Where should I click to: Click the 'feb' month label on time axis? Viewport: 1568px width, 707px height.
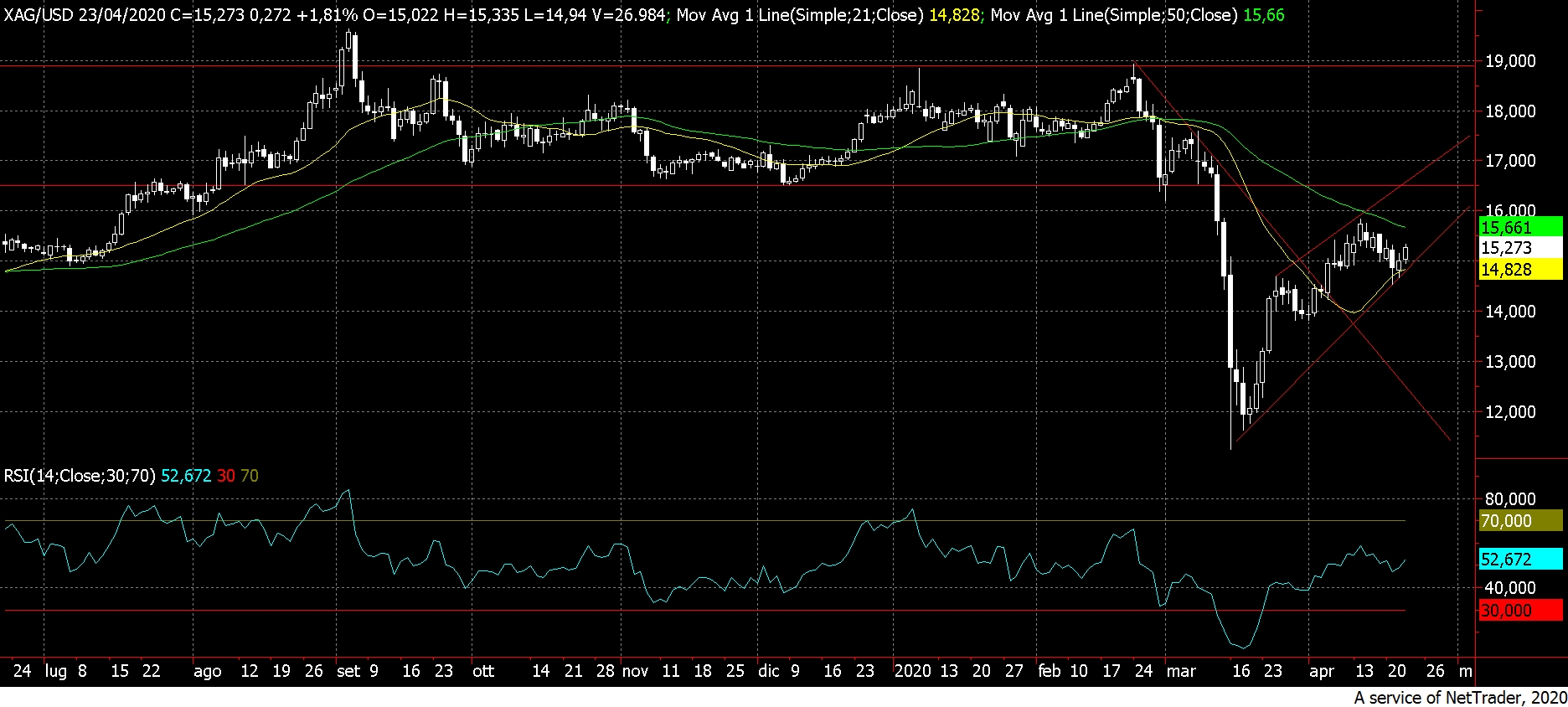point(1050,671)
